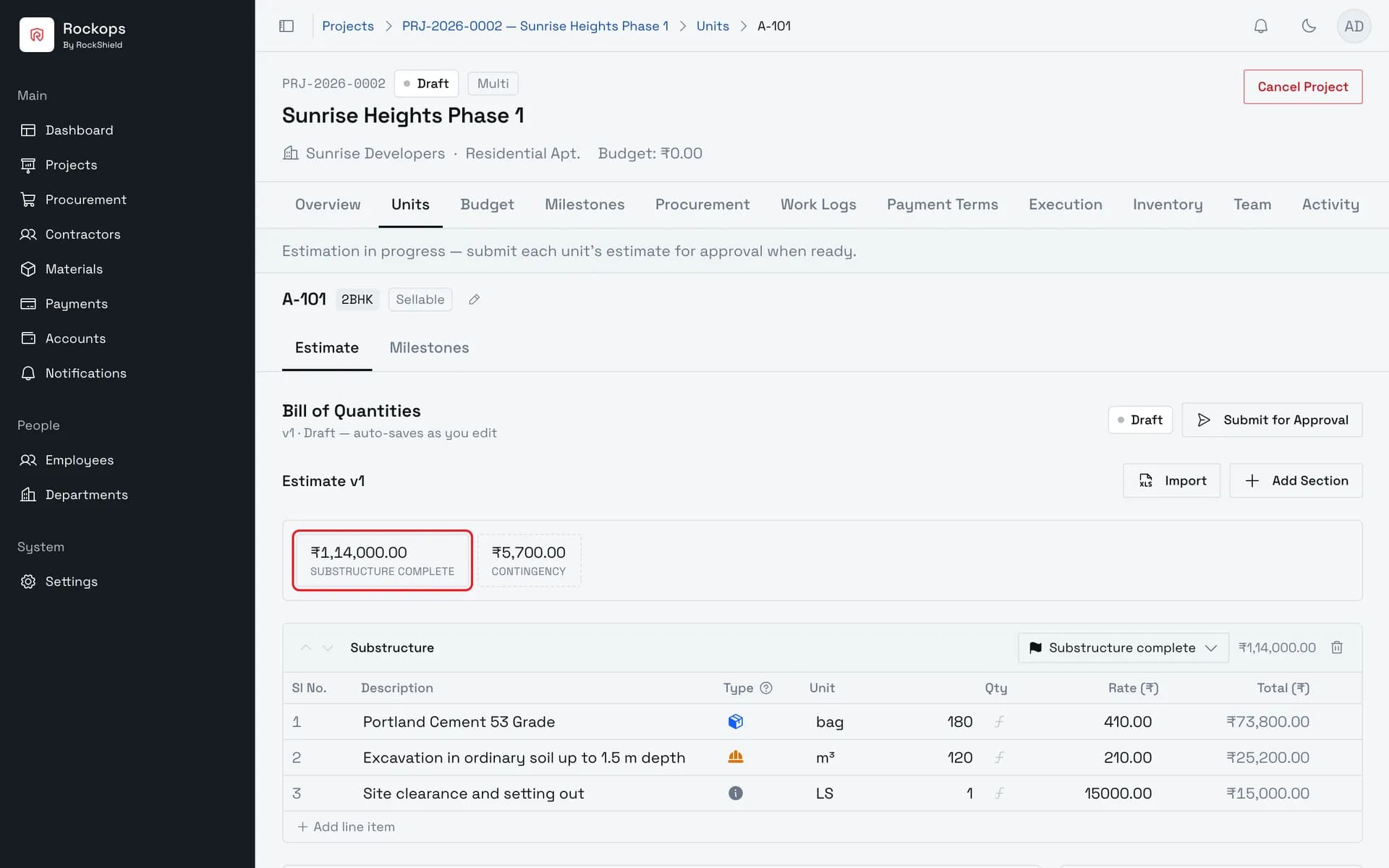Click Add Section button

click(x=1296, y=481)
